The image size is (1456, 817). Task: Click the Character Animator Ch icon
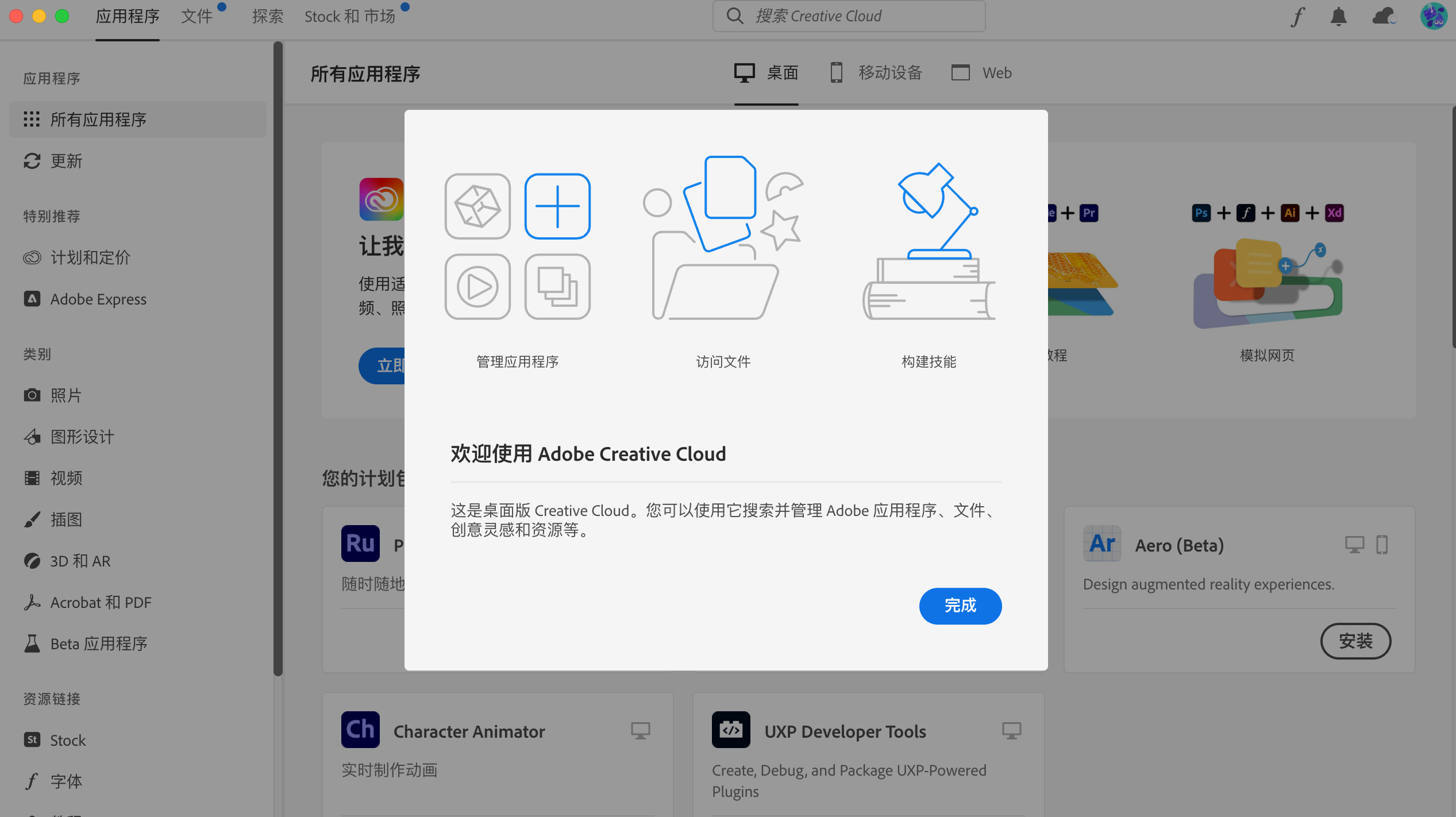360,730
